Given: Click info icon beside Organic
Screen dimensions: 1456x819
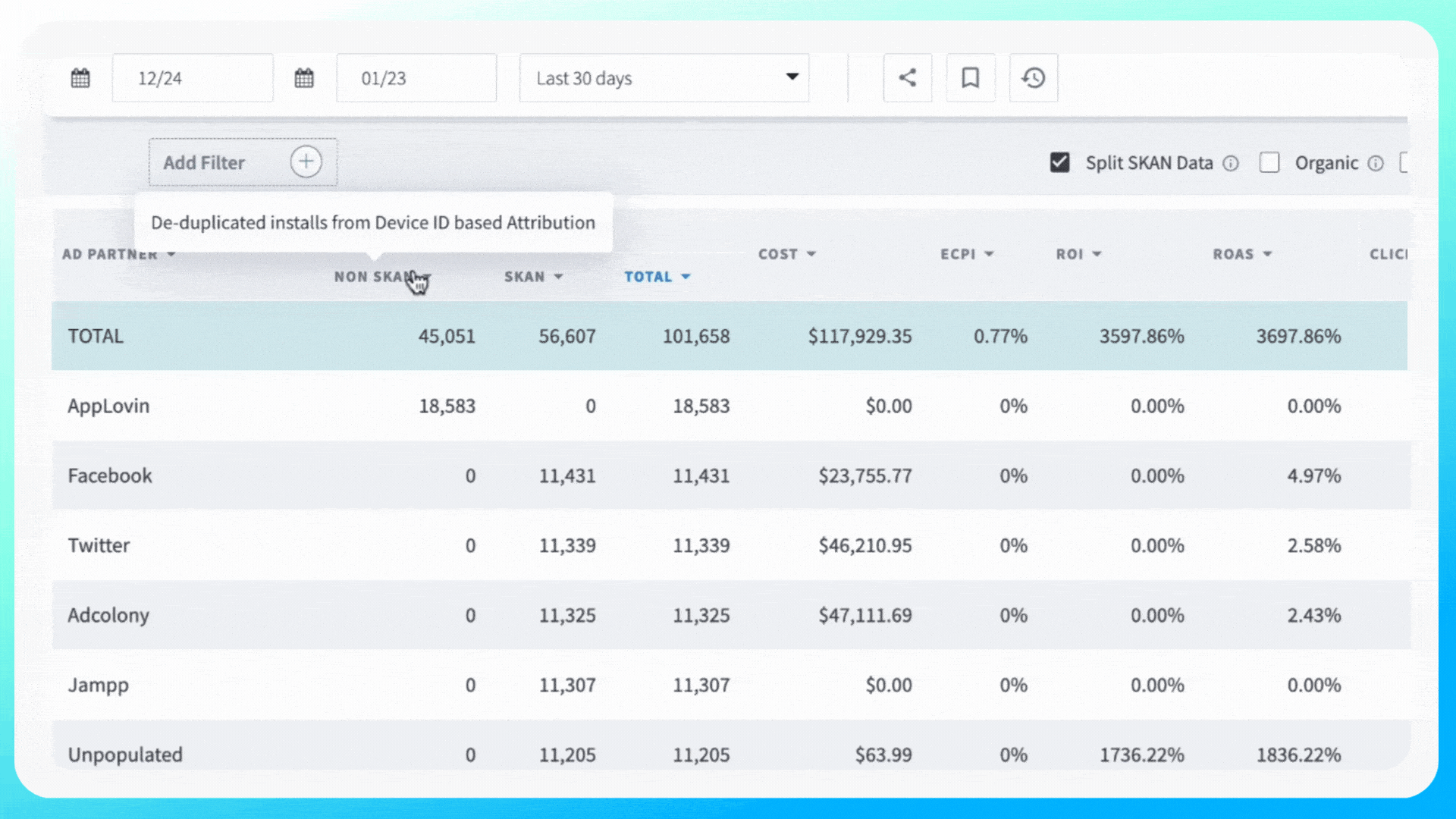Looking at the screenshot, I should (x=1376, y=163).
